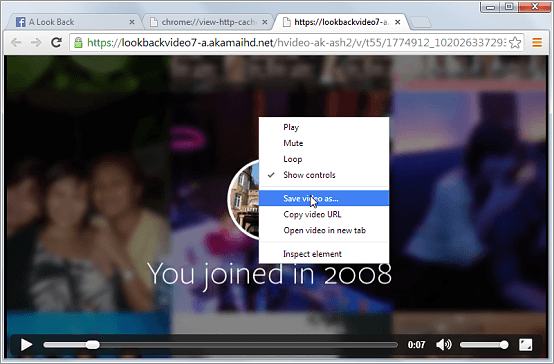Open the Chrome hamburger menu
The image size is (554, 364).
(537, 43)
